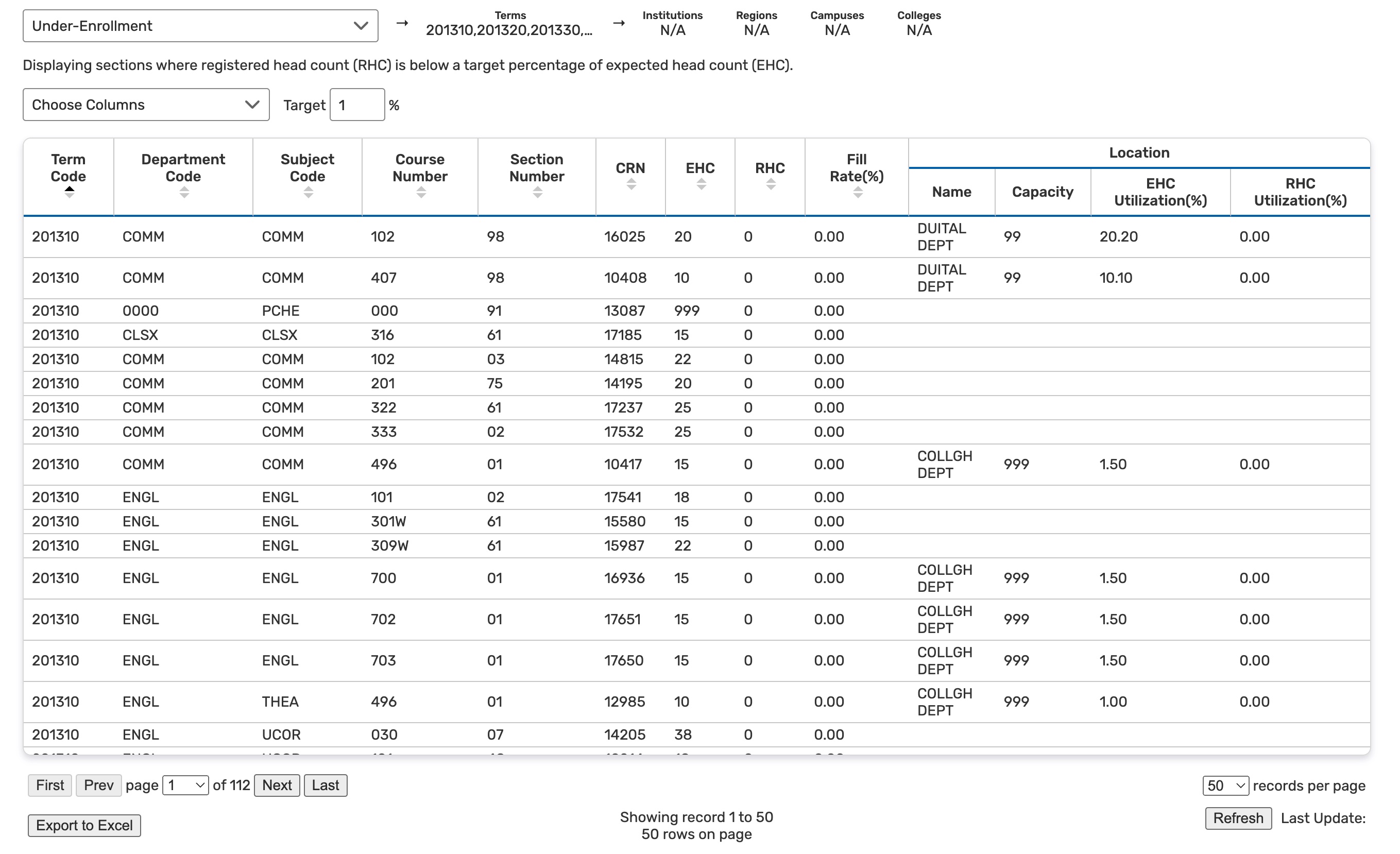
Task: Sort by Term Code column arrows
Action: [x=69, y=193]
